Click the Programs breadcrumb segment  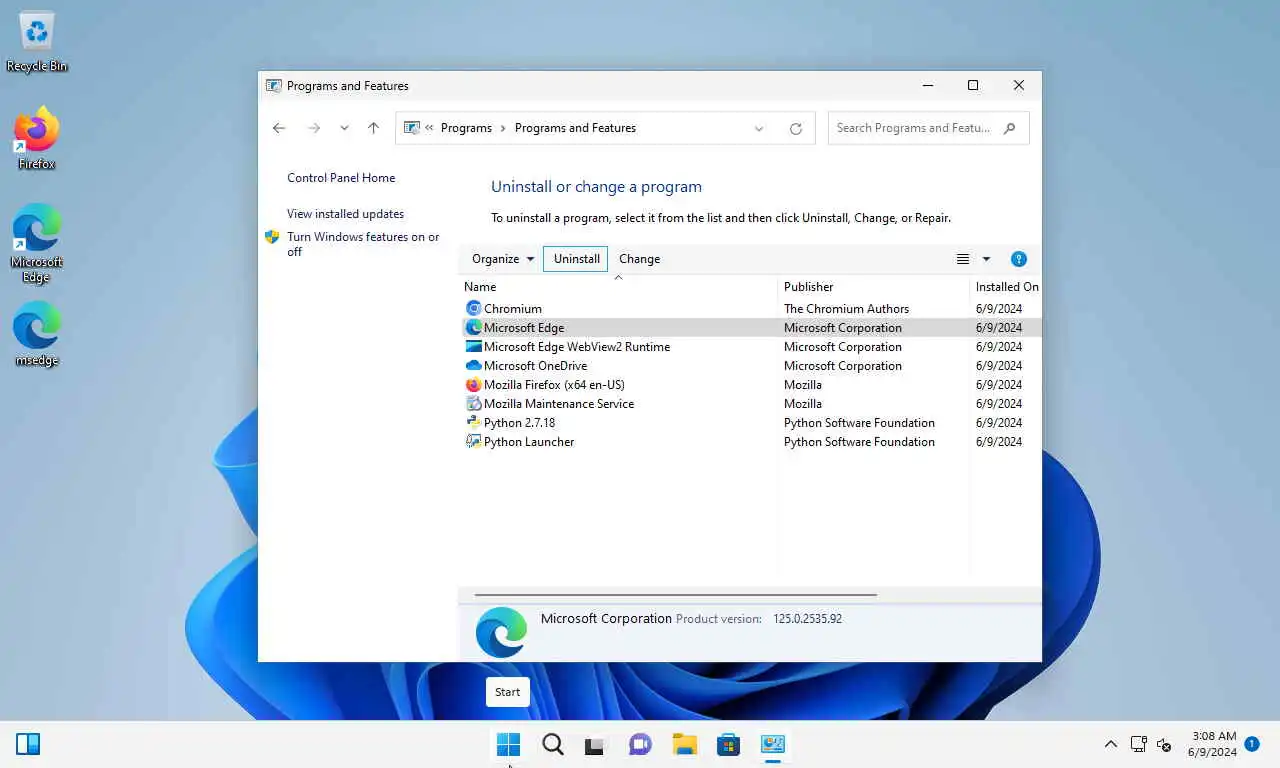(466, 128)
